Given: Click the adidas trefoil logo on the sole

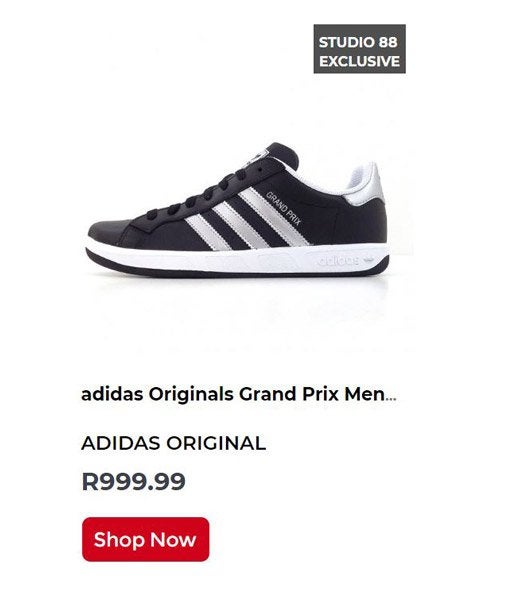Looking at the screenshot, I should [x=368, y=259].
